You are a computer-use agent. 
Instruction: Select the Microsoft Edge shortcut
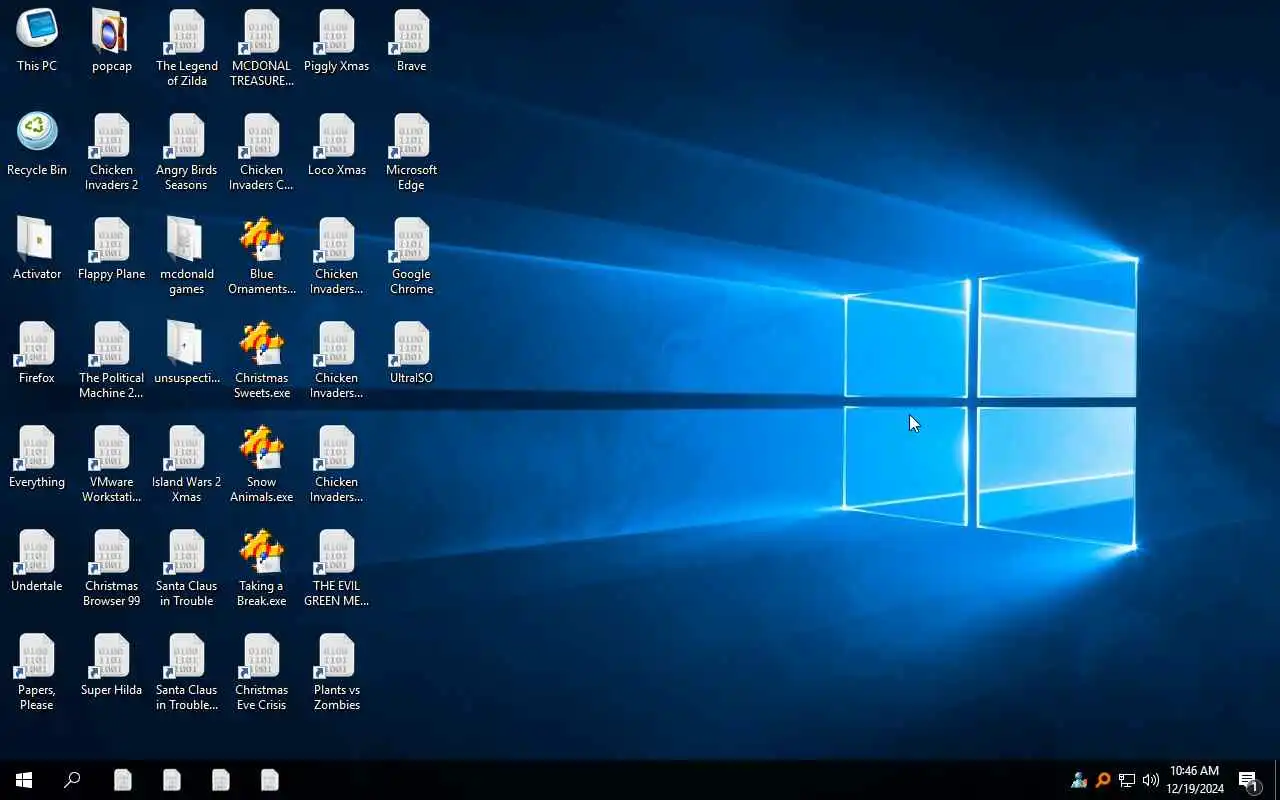coord(412,151)
